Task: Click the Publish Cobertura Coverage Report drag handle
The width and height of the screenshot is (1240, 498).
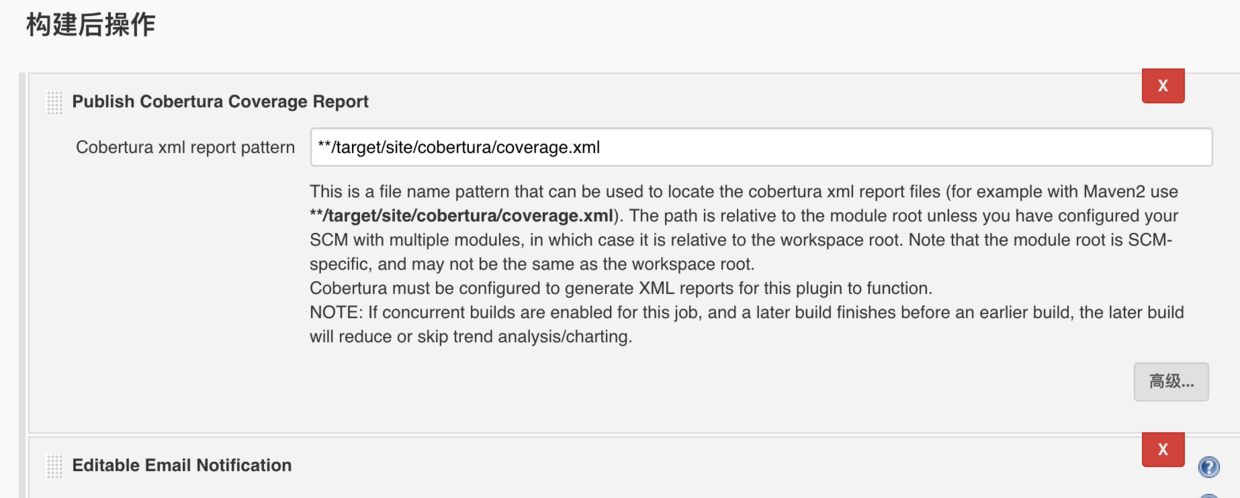Action: (x=54, y=102)
